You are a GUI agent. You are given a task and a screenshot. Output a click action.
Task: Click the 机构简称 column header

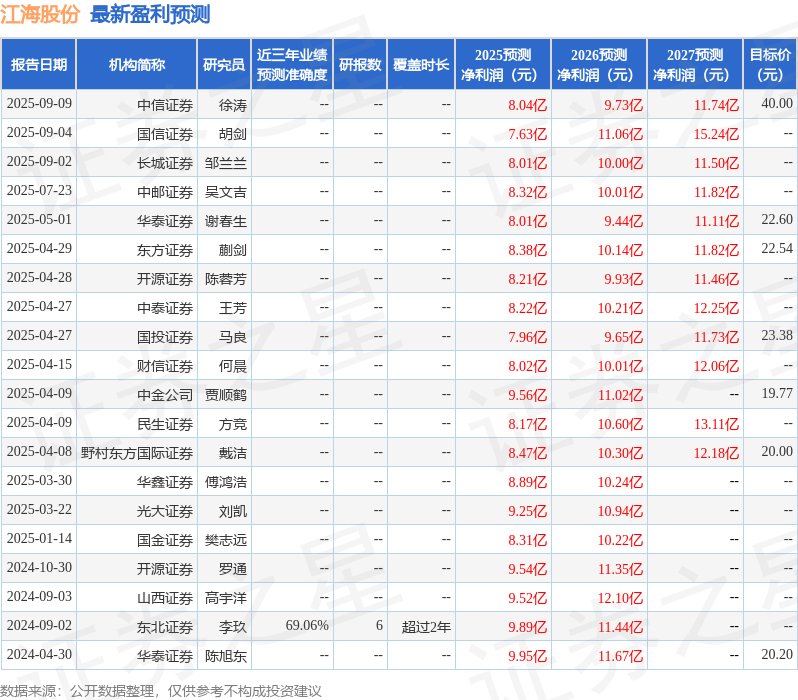[136, 65]
